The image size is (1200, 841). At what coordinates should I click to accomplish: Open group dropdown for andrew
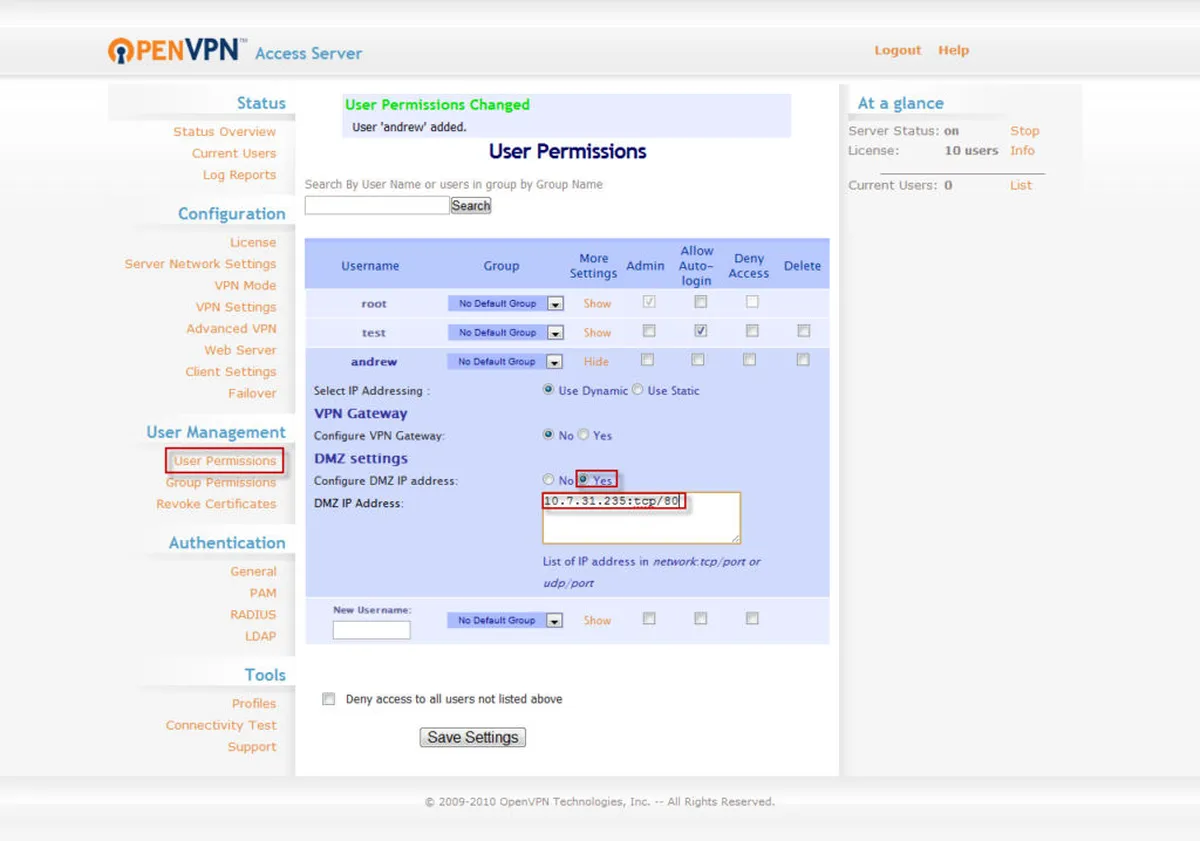[506, 362]
